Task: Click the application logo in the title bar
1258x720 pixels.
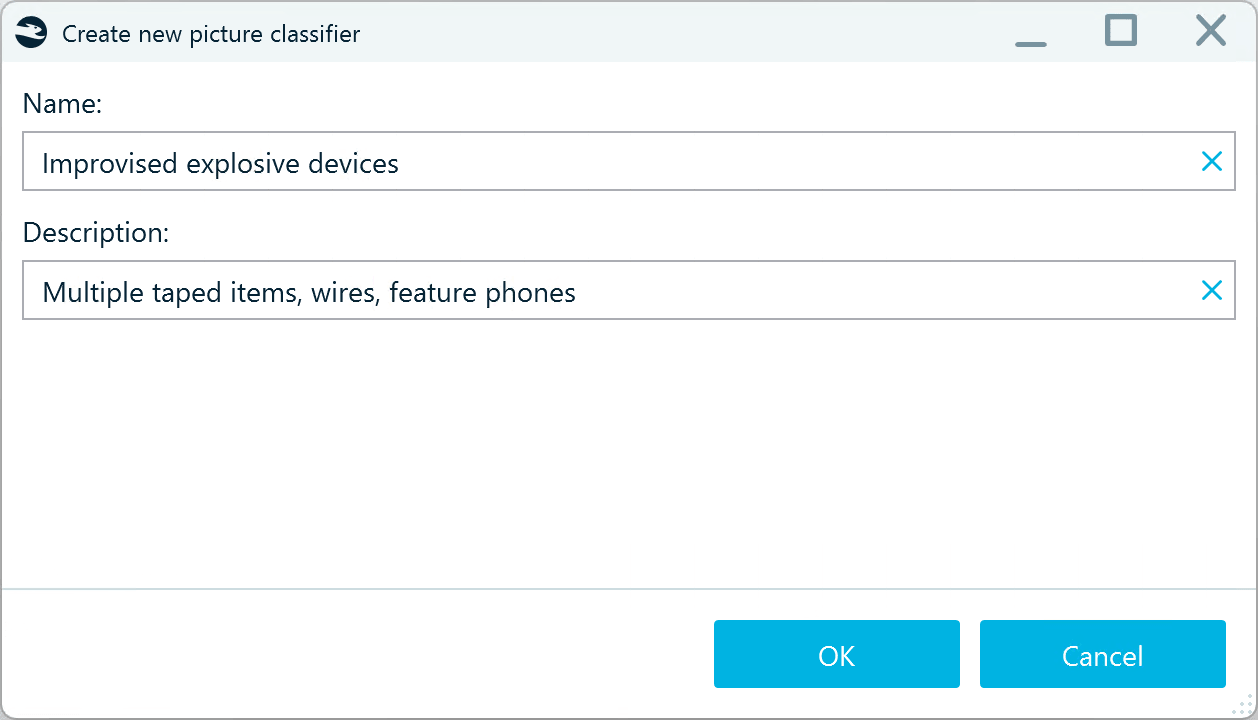Action: pyautogui.click(x=30, y=31)
